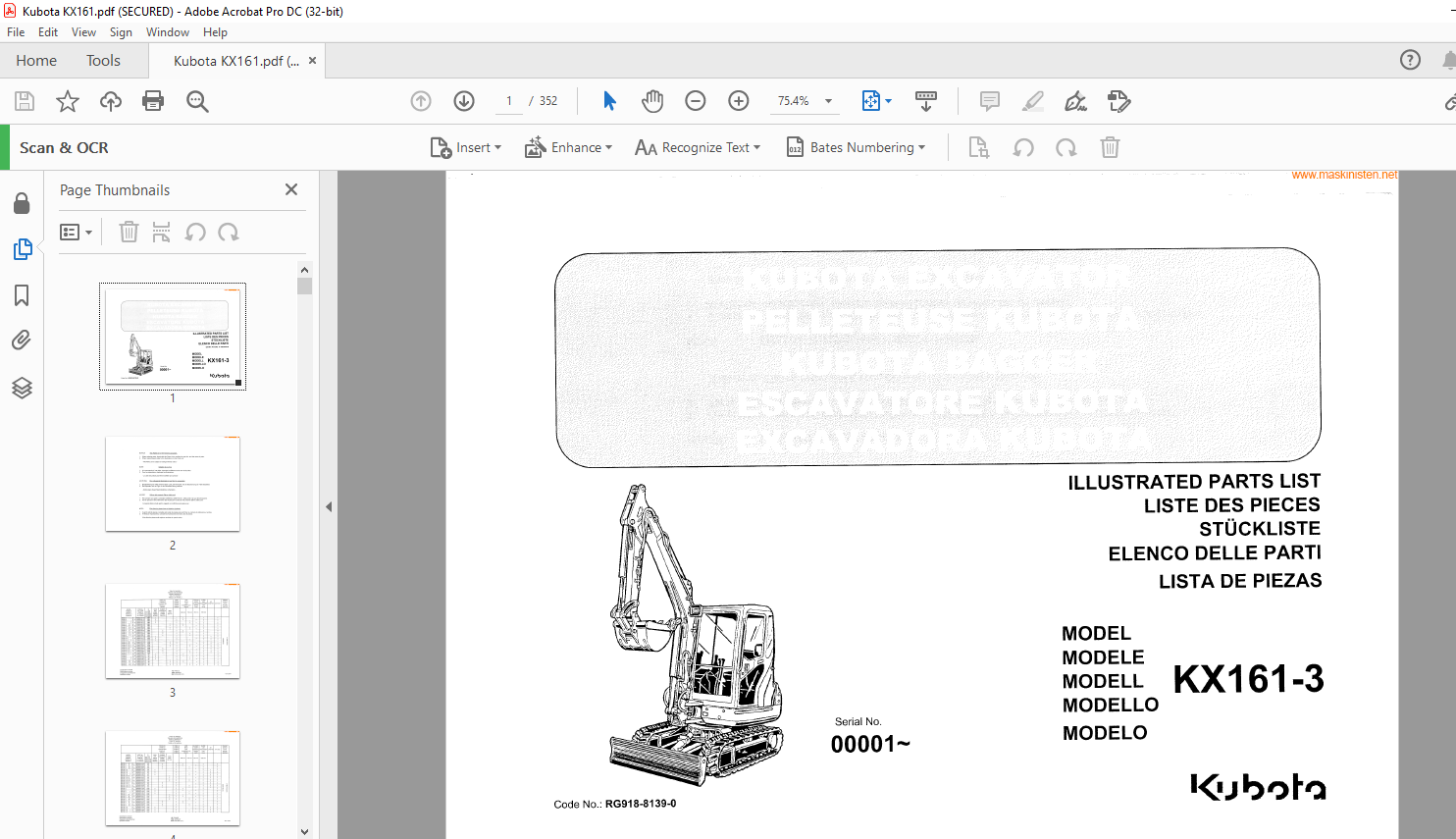The image size is (1456, 839).
Task: Click thumbnails scrollbar down arrow
Action: [304, 831]
